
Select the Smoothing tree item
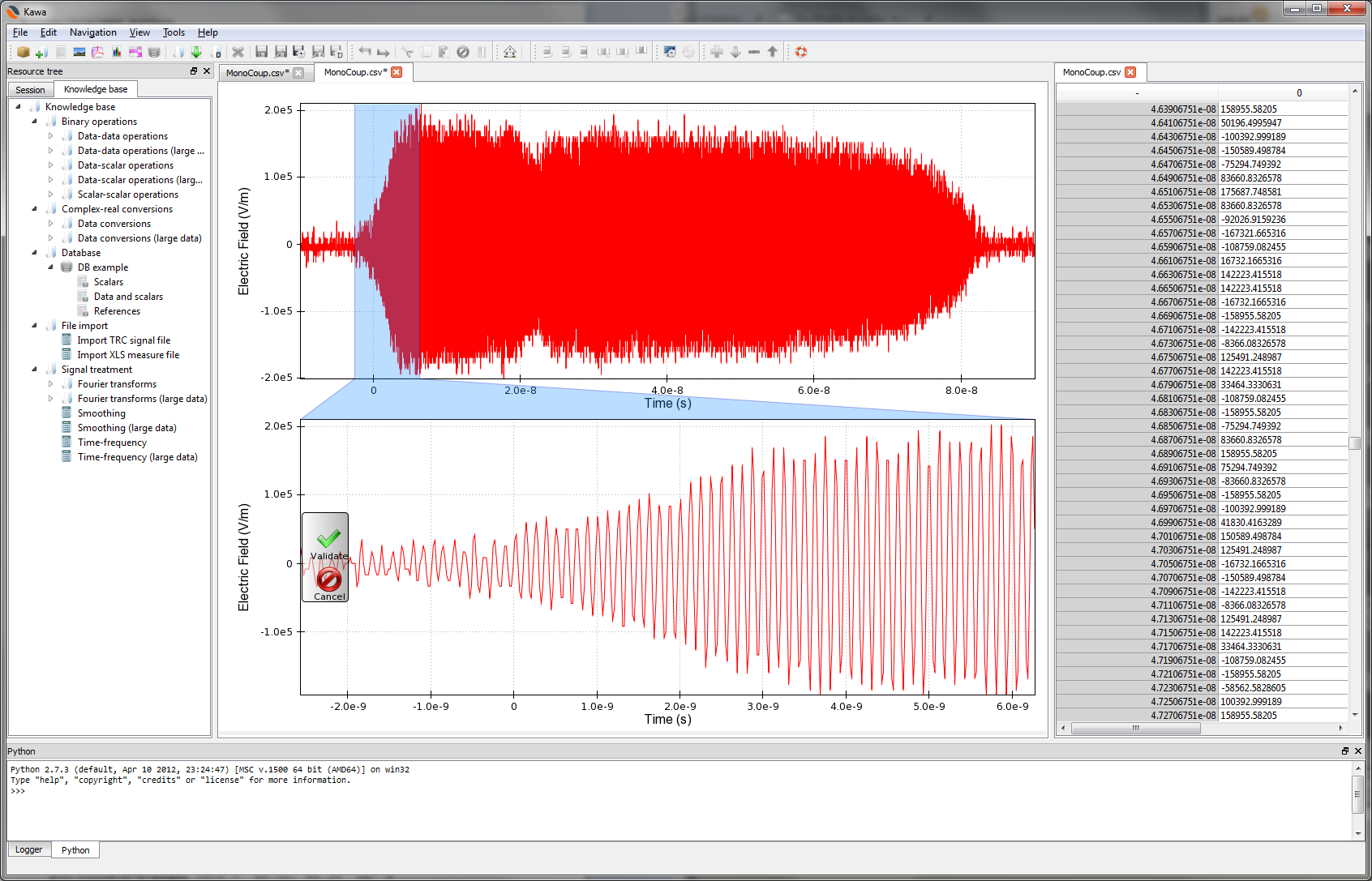click(101, 413)
